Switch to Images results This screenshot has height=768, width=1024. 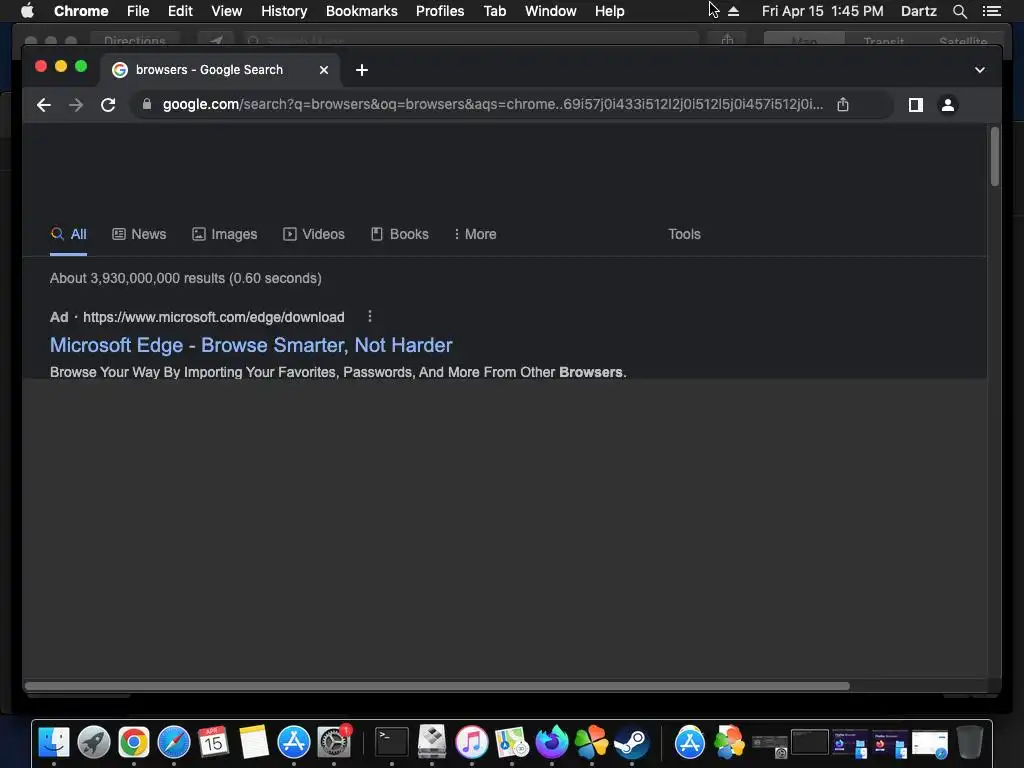coord(225,234)
